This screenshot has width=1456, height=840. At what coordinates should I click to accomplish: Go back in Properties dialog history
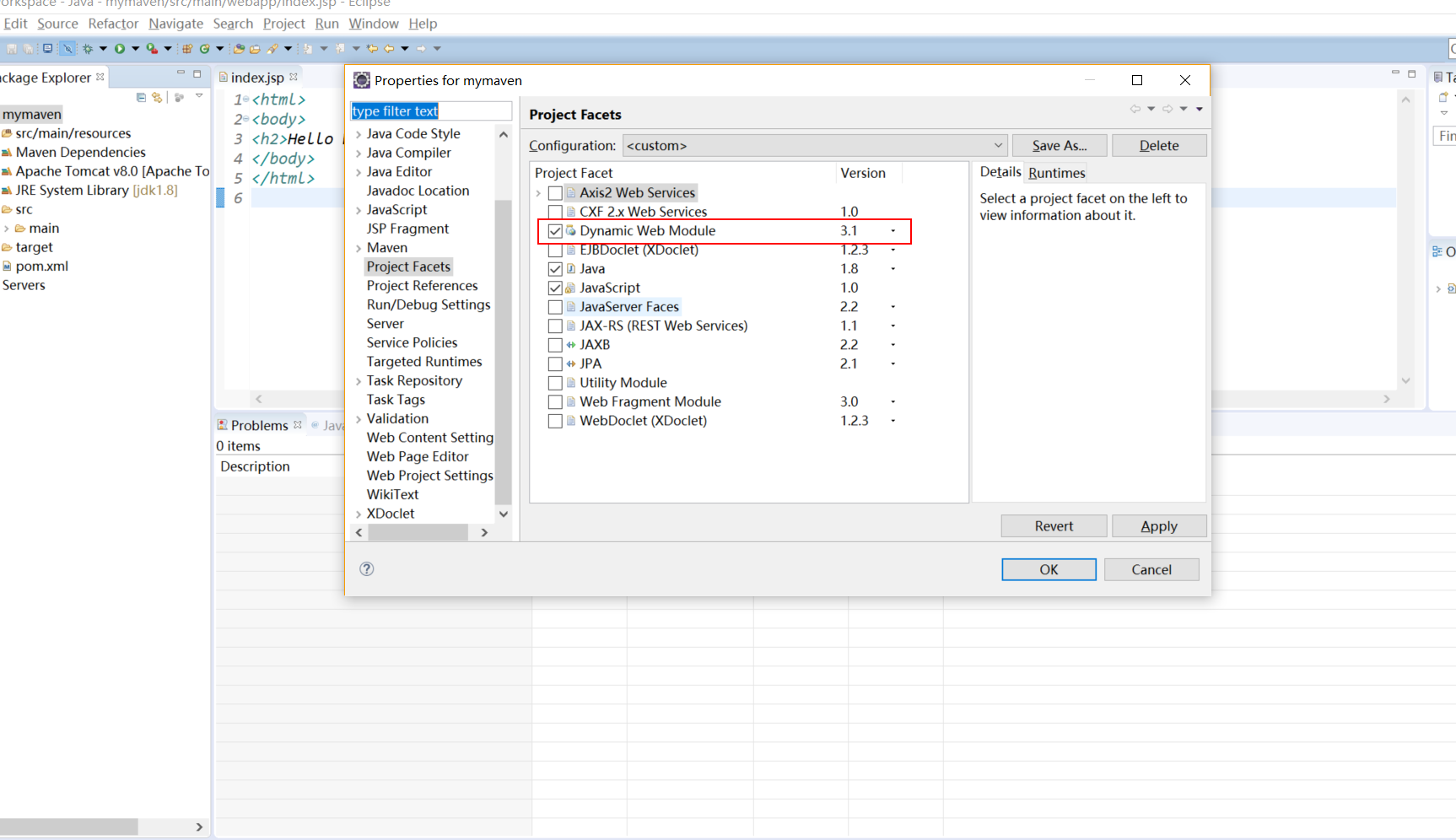[1135, 109]
